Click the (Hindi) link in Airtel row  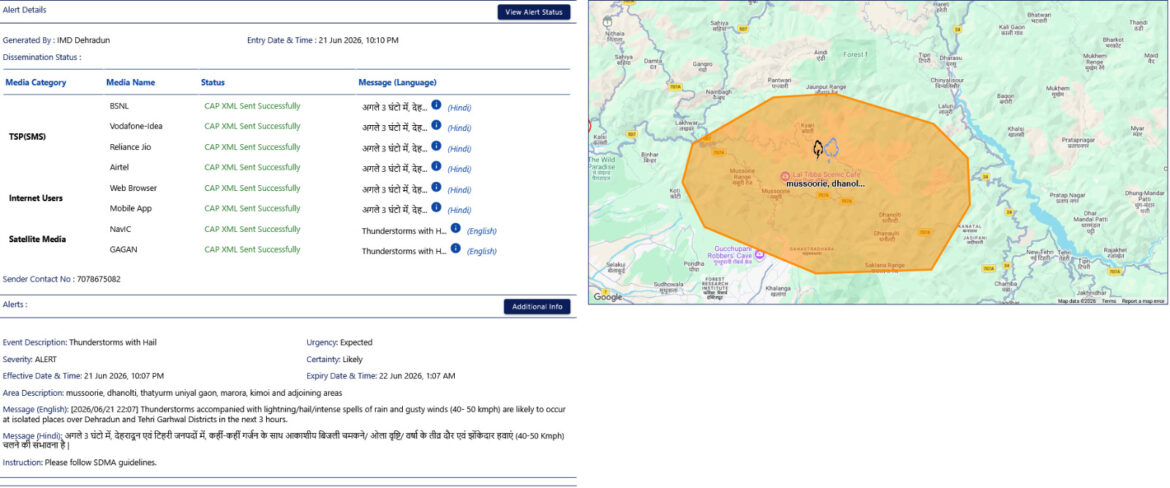tap(459, 169)
